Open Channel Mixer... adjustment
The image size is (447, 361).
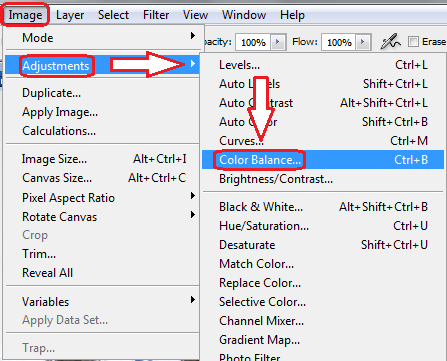point(323,321)
